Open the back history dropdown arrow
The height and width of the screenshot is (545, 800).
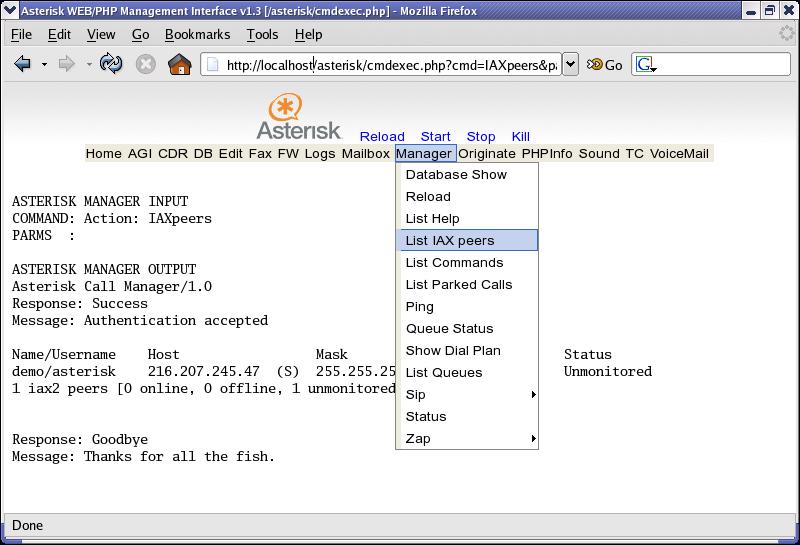click(44, 65)
